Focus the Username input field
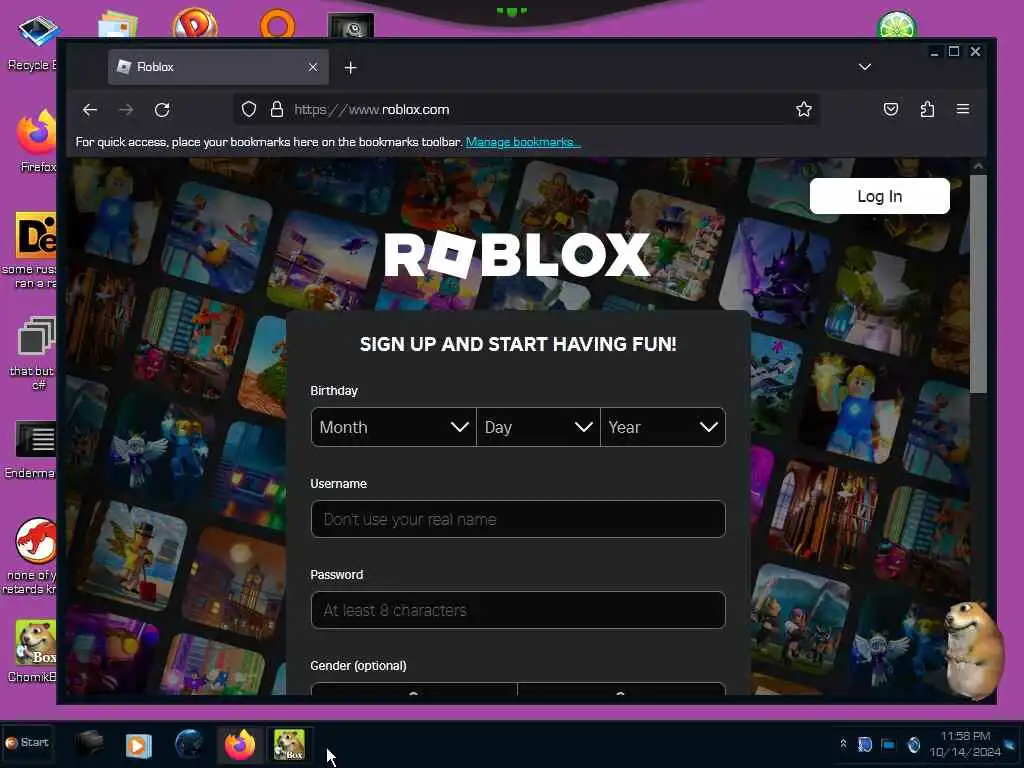The width and height of the screenshot is (1024, 768). tap(518, 519)
